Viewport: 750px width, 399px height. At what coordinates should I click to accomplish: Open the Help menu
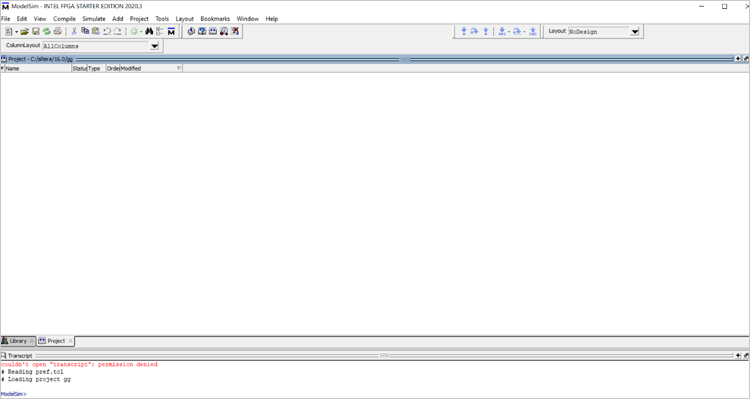click(x=272, y=19)
